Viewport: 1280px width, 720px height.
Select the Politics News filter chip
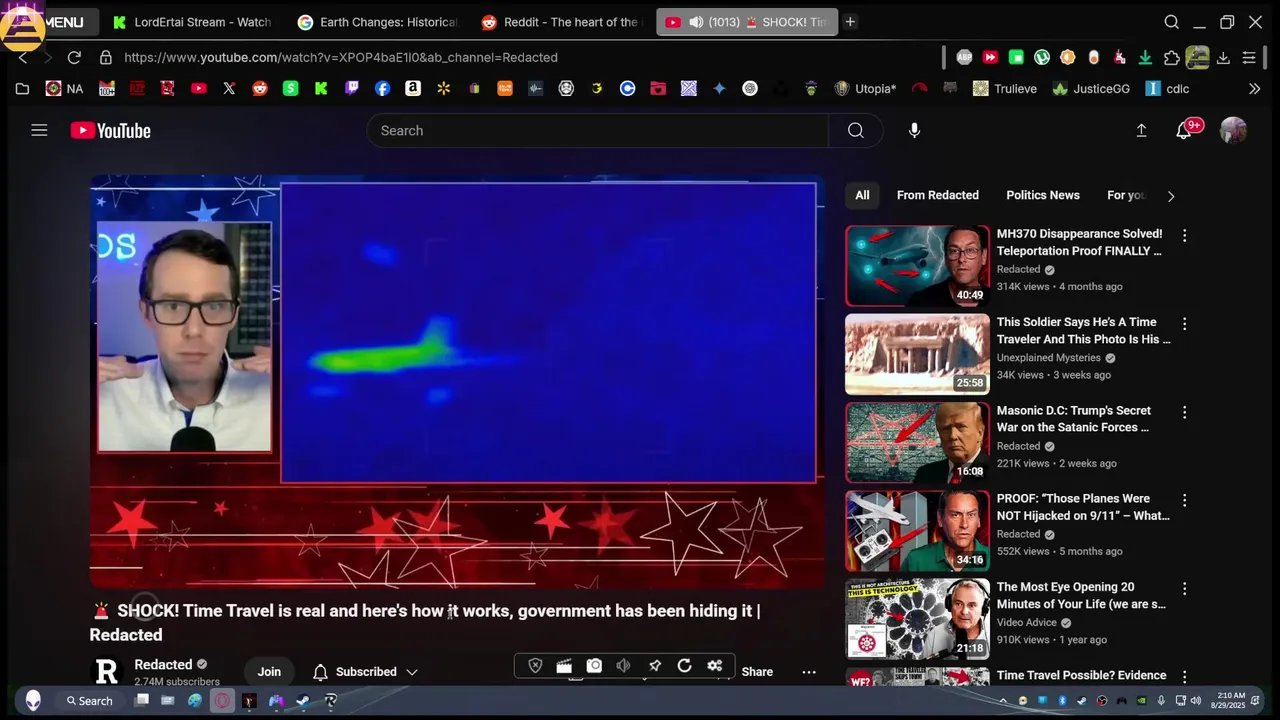pos(1043,195)
